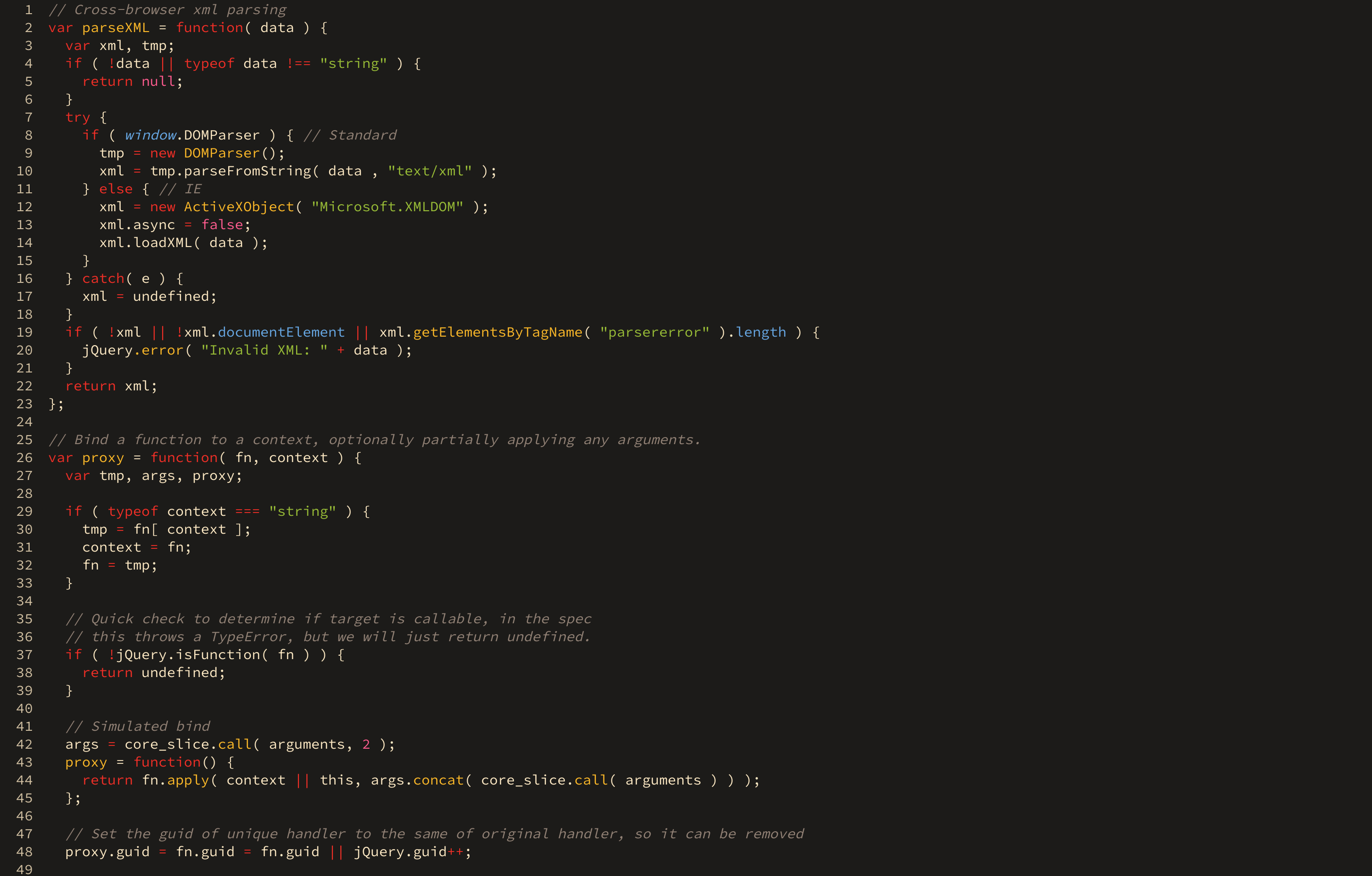Screen dimensions: 1372x876
Task: Click the "Invalid XML: " string
Action: pyautogui.click(x=264, y=350)
